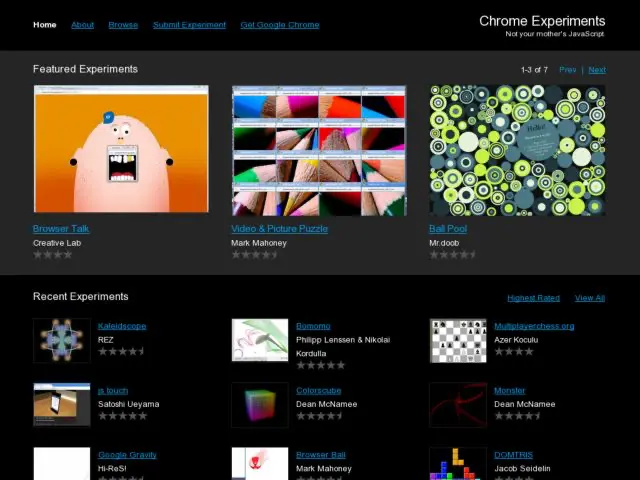
Task: Open the Ball Pool title link
Action: (x=448, y=229)
